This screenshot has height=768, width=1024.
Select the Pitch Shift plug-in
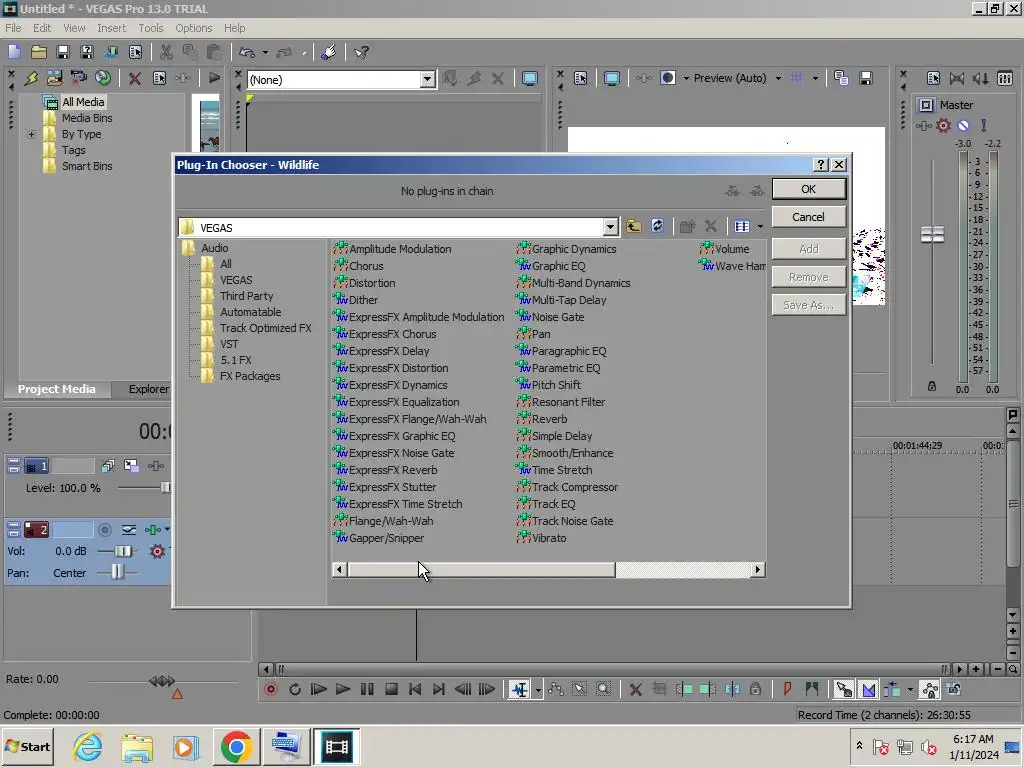549,385
